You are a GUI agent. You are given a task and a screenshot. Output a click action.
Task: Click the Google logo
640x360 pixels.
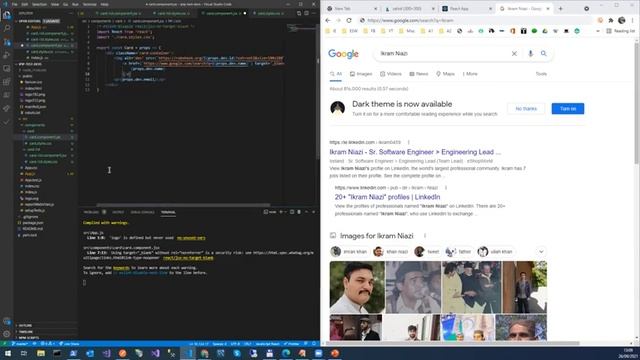[343, 54]
